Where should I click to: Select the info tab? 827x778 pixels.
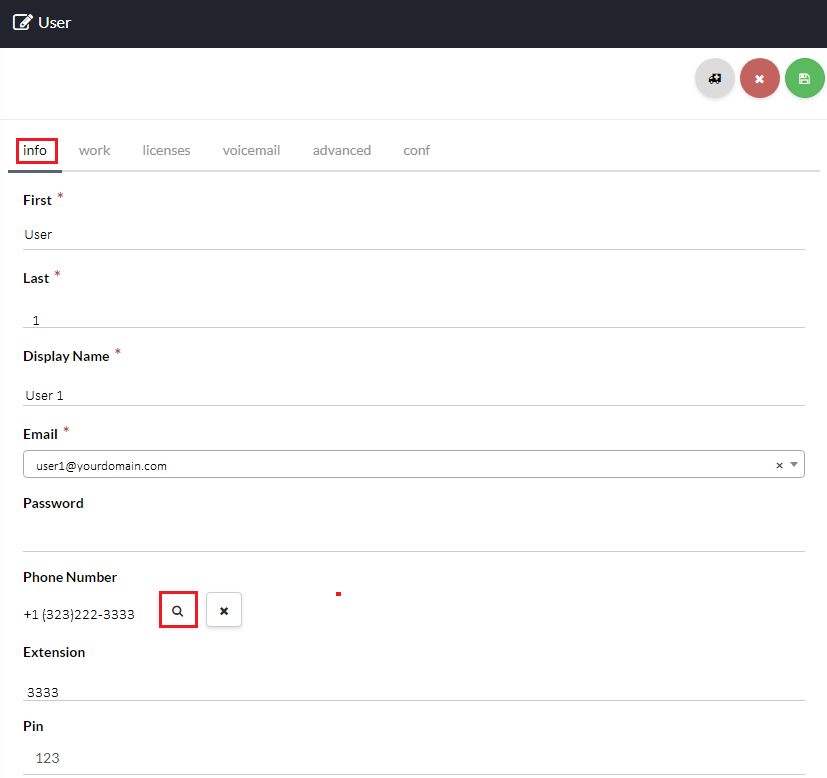[35, 150]
